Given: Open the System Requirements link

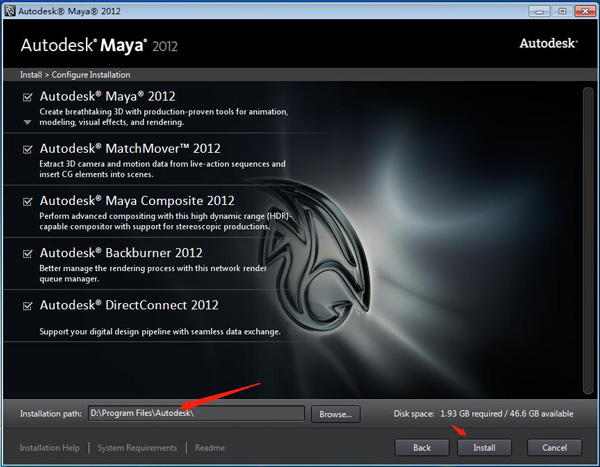Looking at the screenshot, I should point(137,447).
